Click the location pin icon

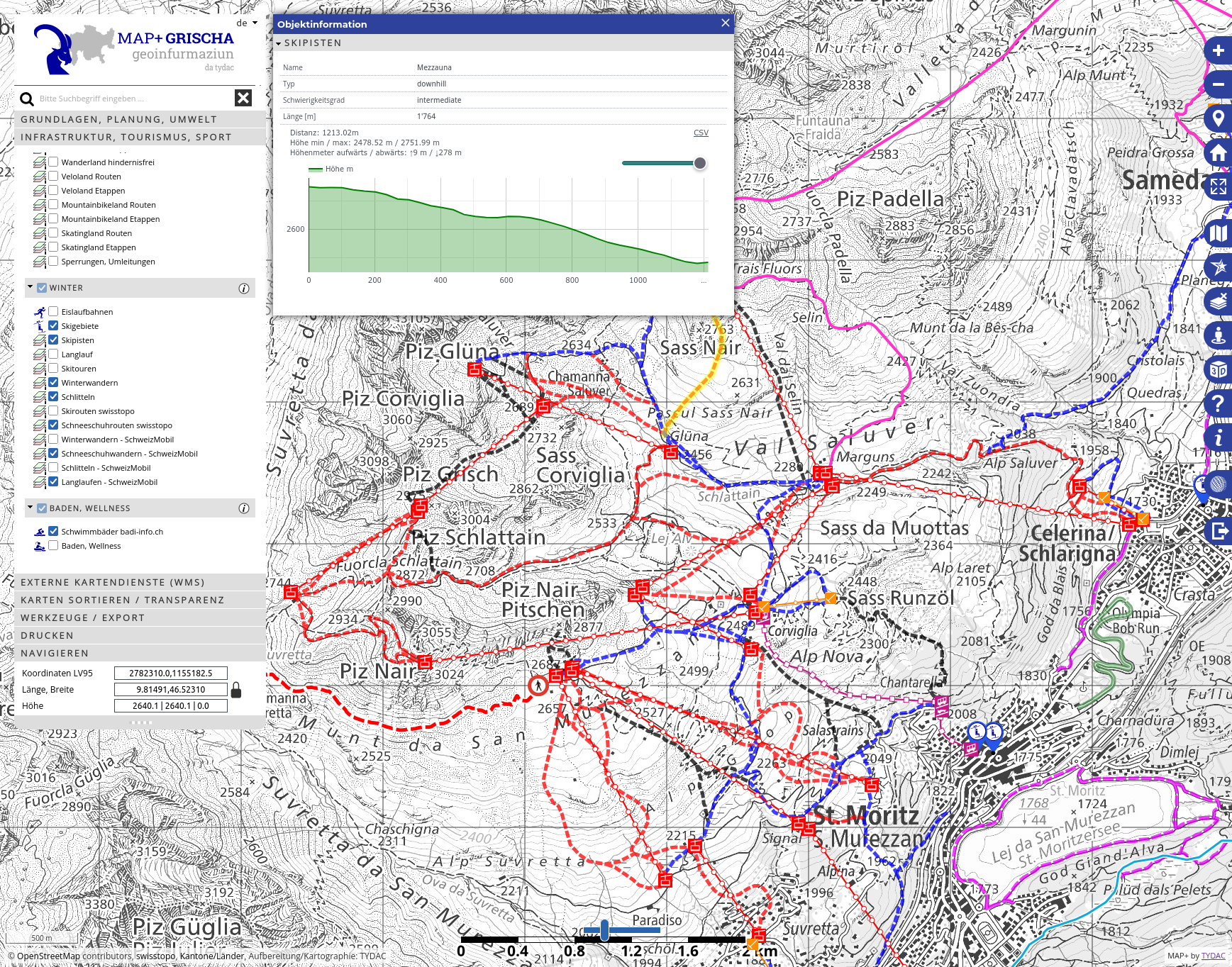[x=1218, y=118]
